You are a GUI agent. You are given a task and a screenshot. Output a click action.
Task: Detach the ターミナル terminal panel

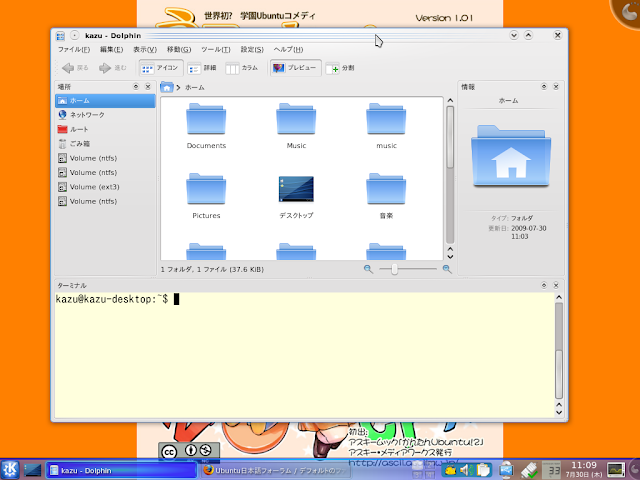[x=544, y=285]
